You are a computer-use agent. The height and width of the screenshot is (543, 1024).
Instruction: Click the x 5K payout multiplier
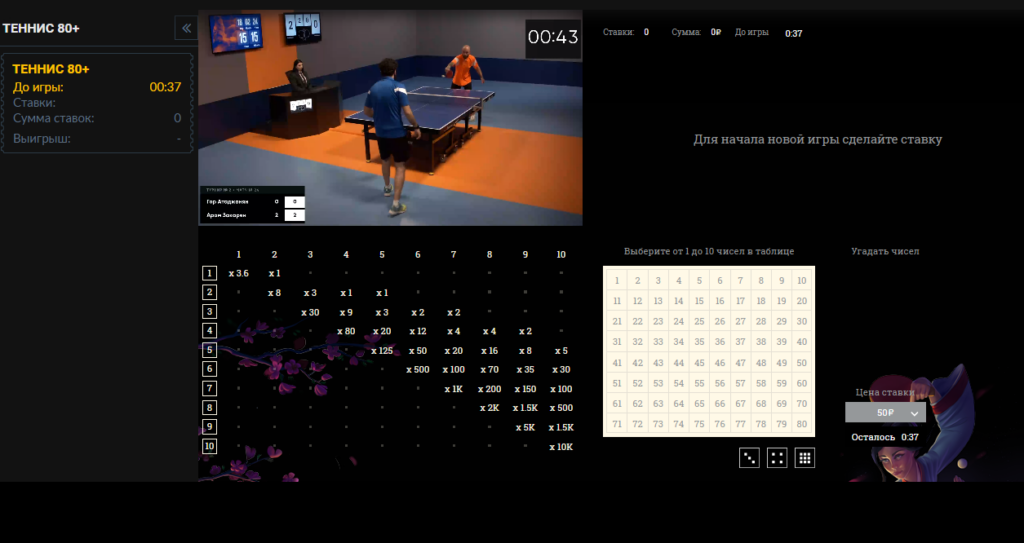tap(525, 427)
